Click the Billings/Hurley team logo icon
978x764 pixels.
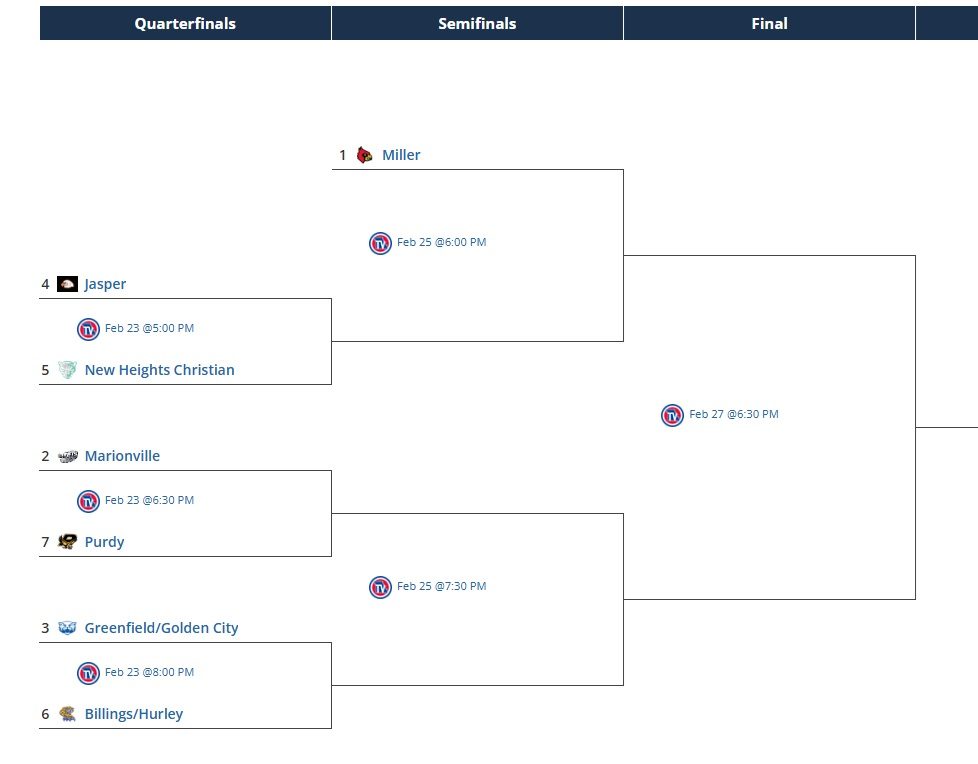tap(67, 714)
